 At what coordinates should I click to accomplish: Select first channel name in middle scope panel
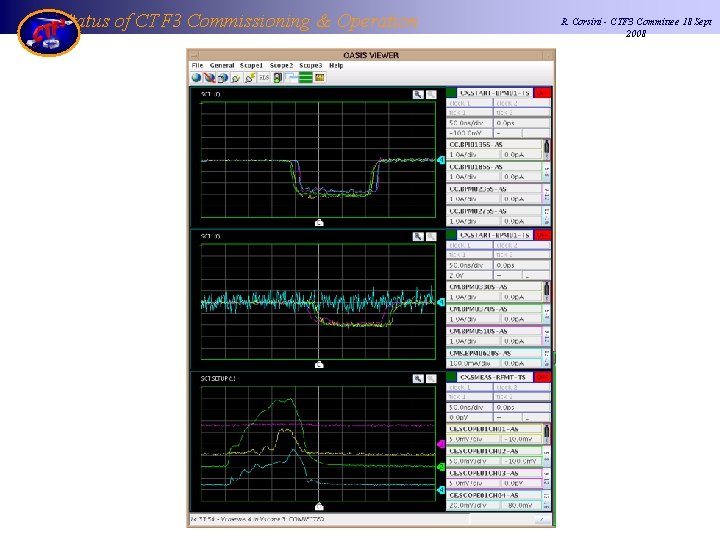[x=494, y=287]
